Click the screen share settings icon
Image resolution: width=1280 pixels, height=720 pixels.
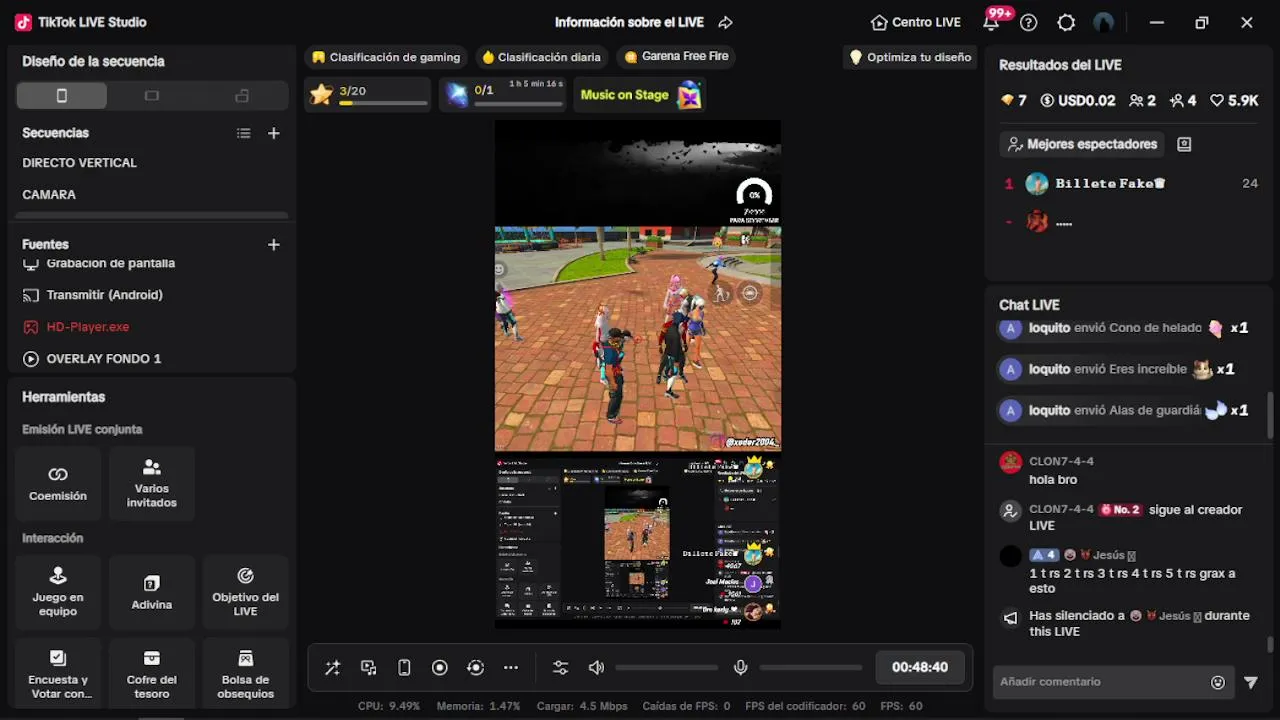click(x=369, y=668)
